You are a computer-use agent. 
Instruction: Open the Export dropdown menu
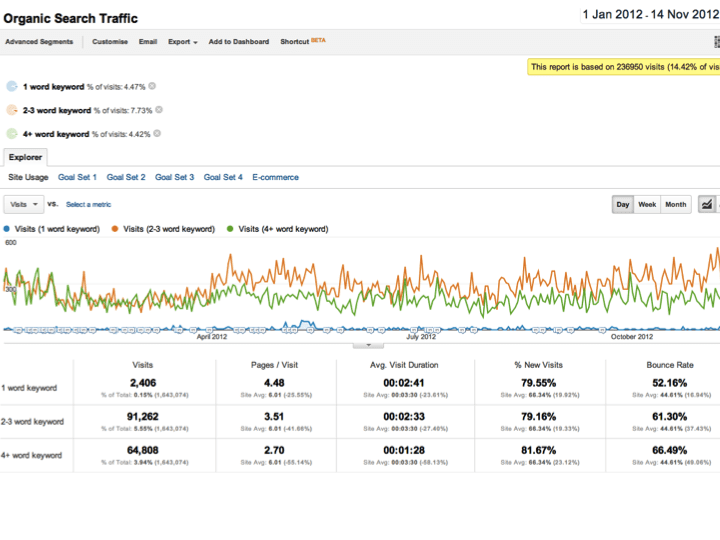(182, 42)
